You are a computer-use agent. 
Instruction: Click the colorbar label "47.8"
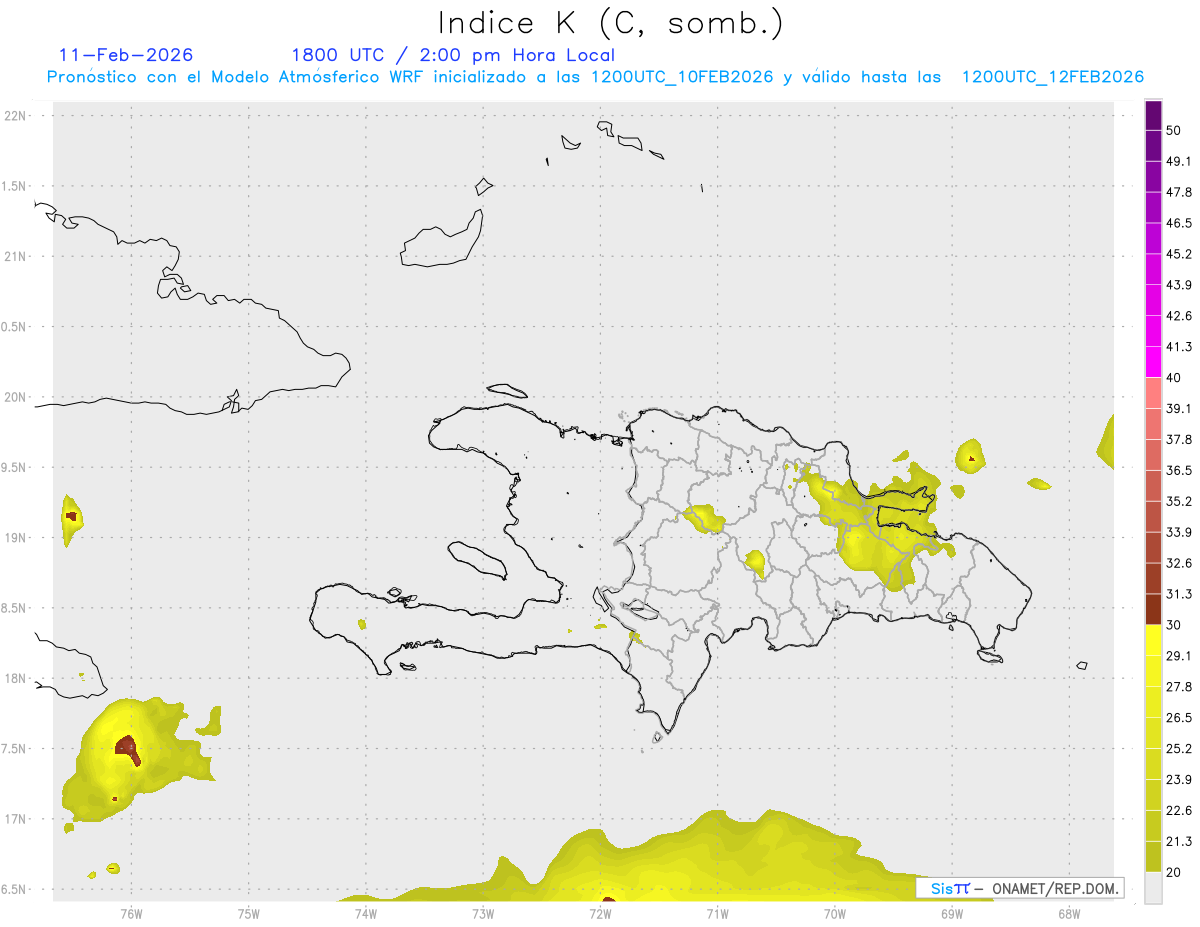(x=1179, y=193)
